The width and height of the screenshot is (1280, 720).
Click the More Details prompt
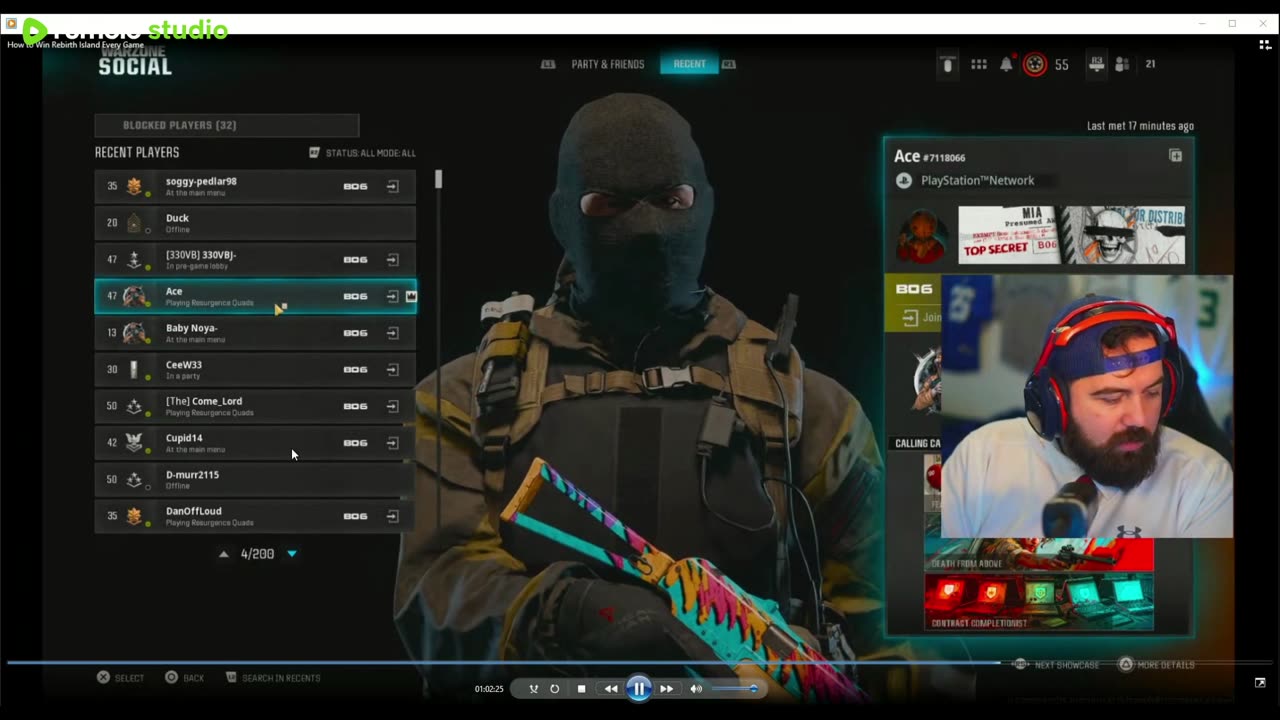(x=1157, y=665)
